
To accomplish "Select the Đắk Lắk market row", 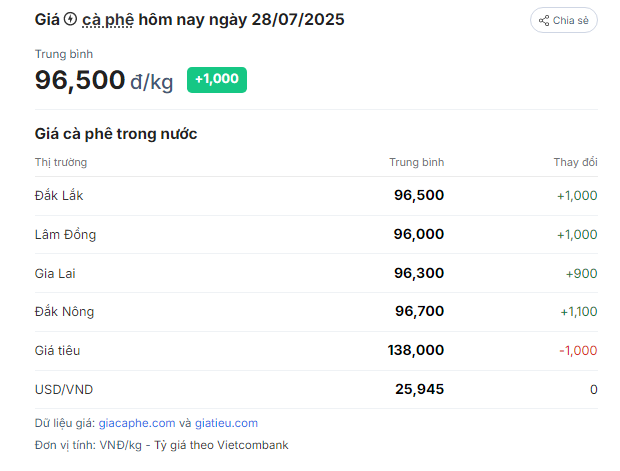I will point(316,196).
